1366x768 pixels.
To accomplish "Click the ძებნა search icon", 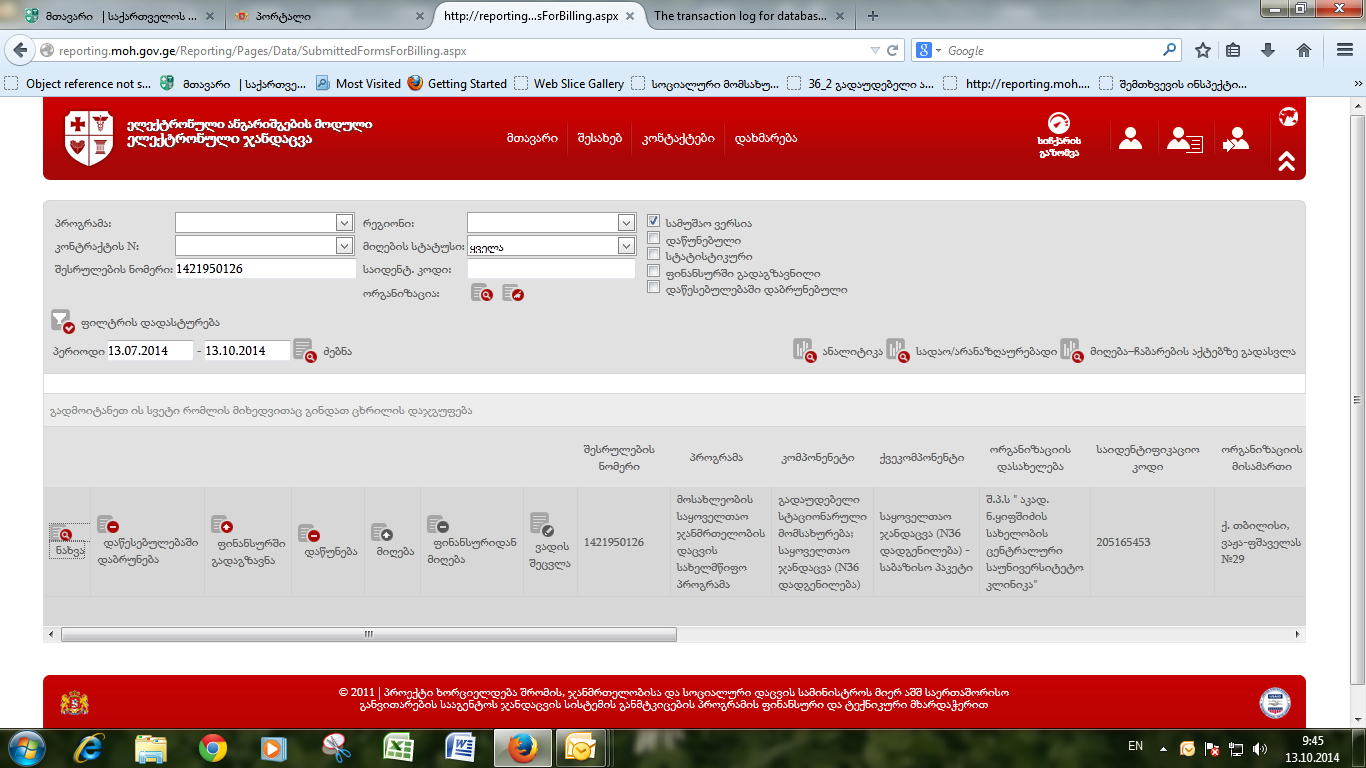I will tap(304, 351).
